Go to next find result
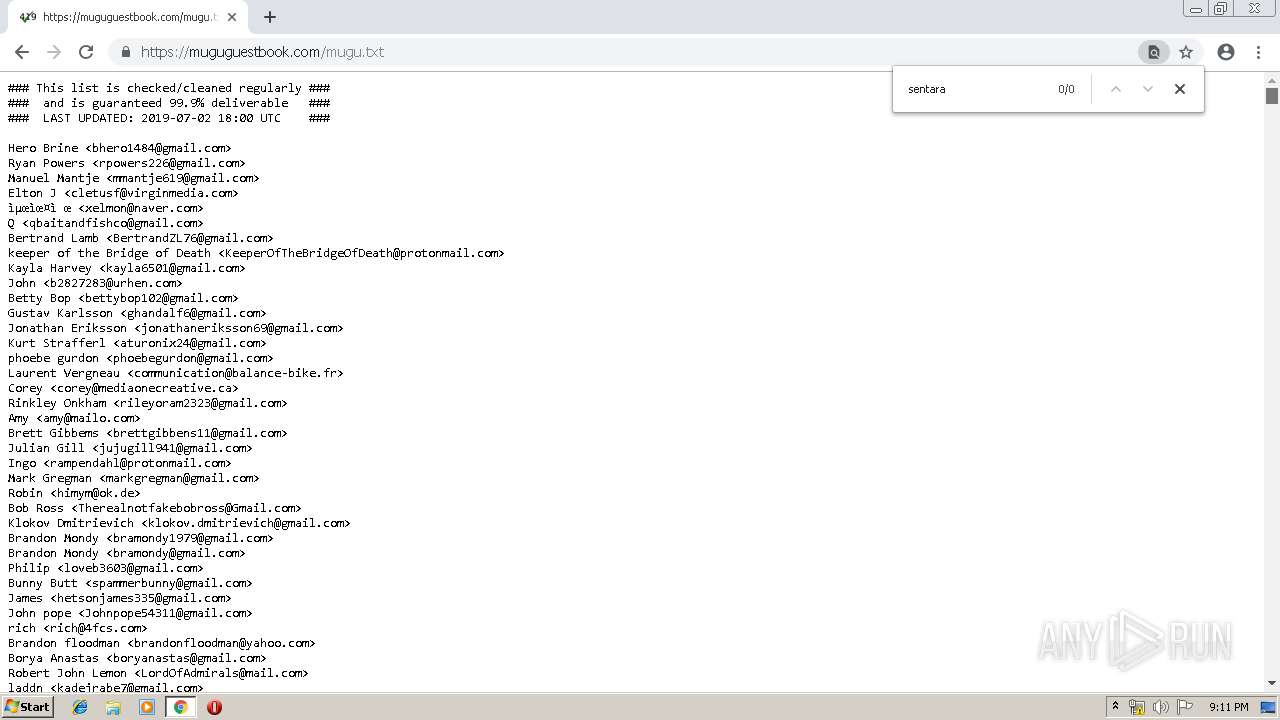 pyautogui.click(x=1148, y=89)
